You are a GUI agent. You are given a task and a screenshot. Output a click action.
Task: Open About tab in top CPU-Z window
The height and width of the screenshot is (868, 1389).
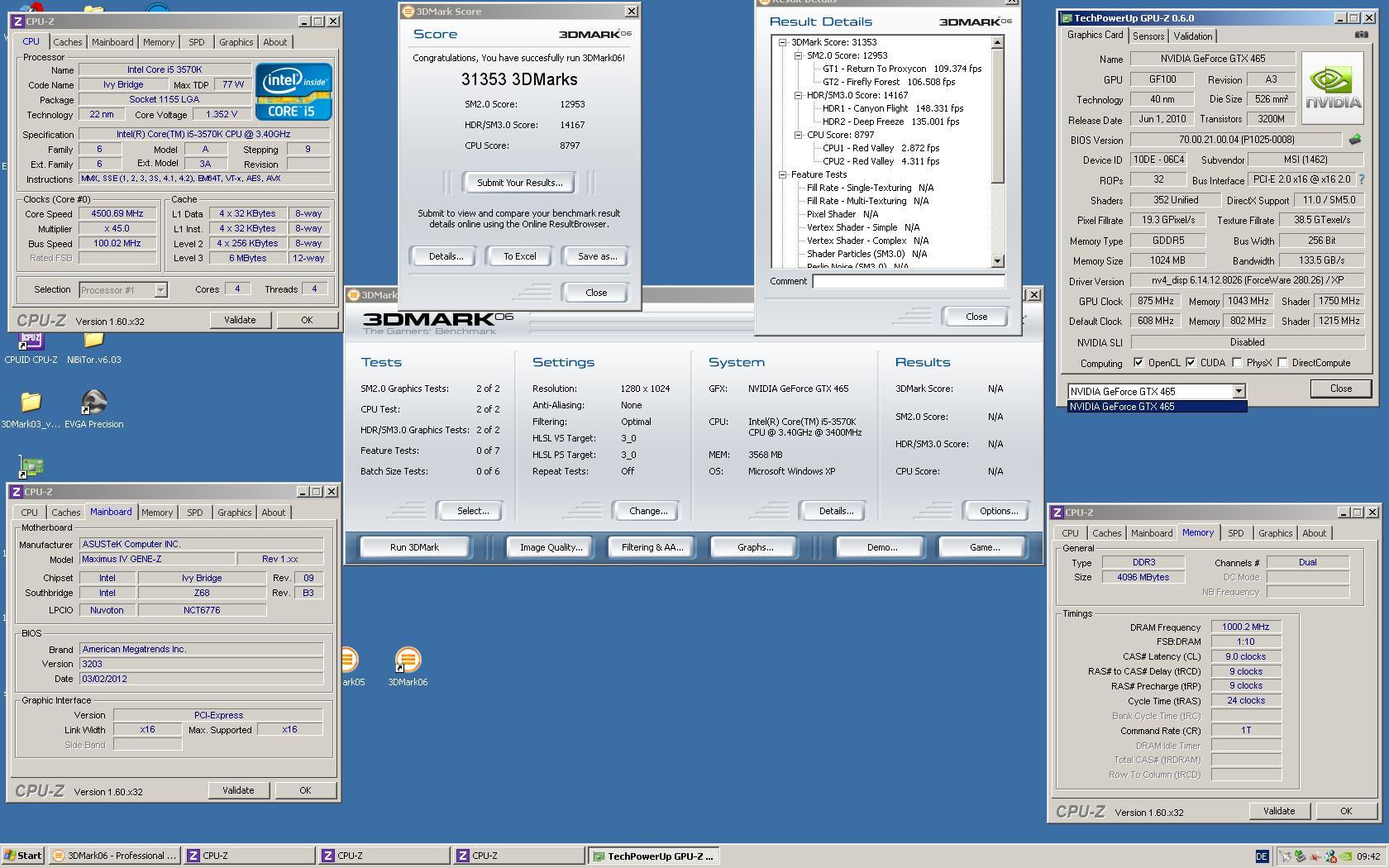(x=275, y=42)
